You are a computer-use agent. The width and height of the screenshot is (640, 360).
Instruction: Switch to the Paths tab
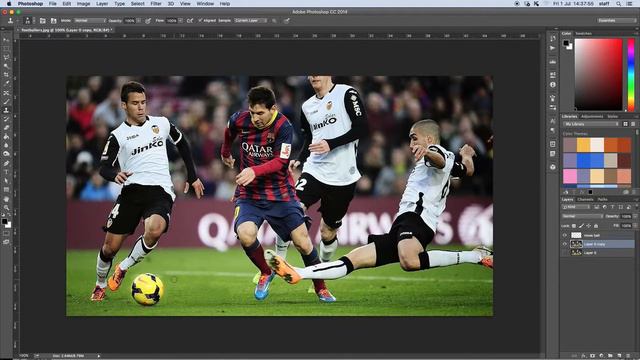tap(602, 200)
